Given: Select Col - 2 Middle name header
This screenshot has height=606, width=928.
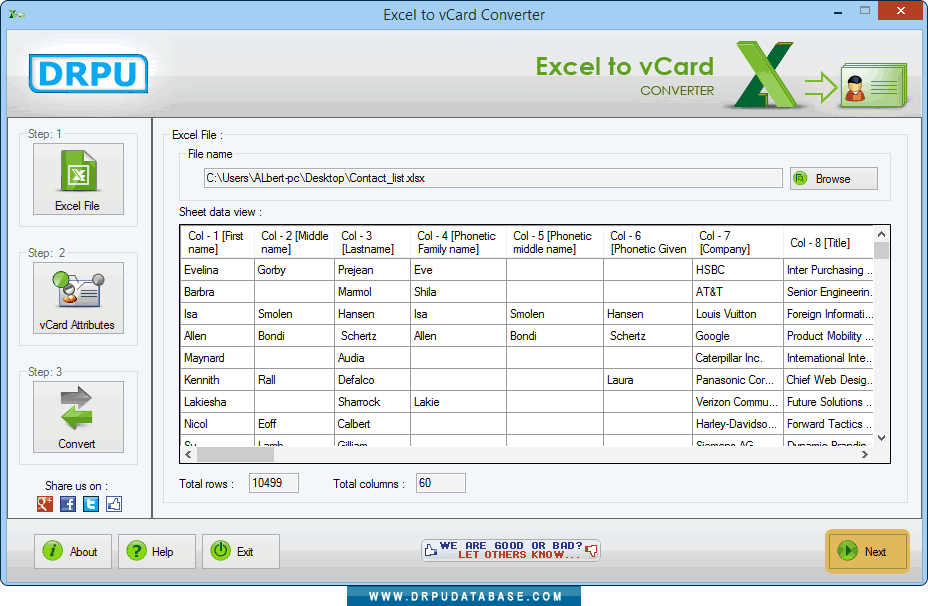Looking at the screenshot, I should 294,242.
